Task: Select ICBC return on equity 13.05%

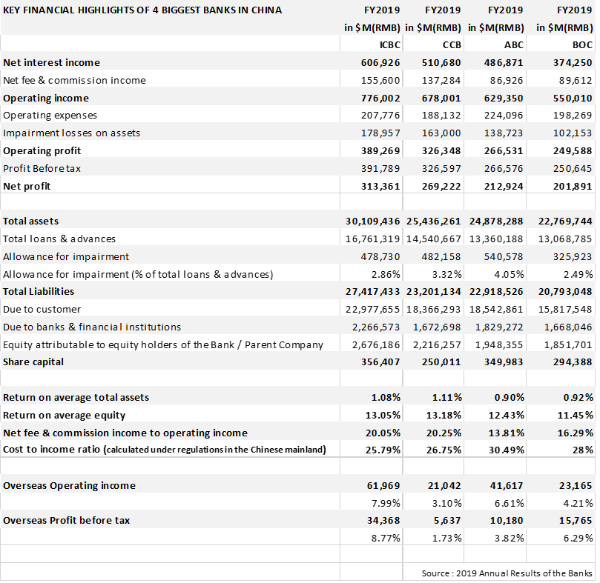Action: [383, 415]
